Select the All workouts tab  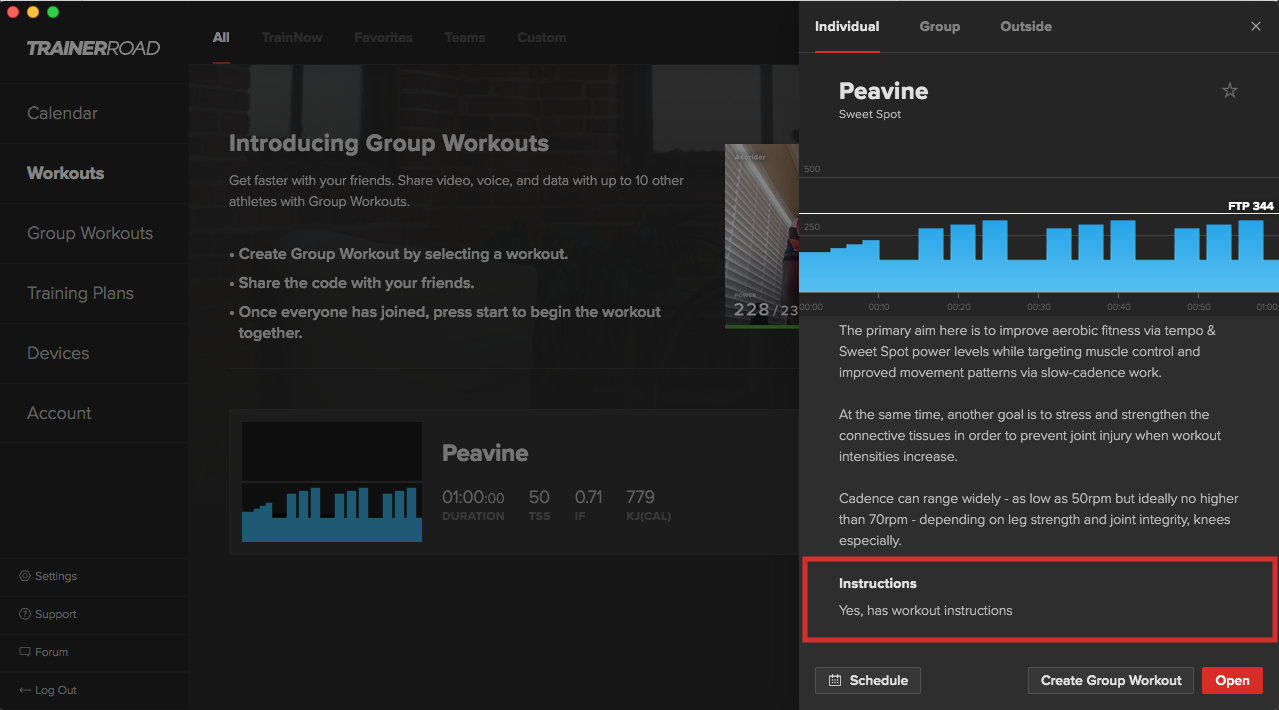[221, 37]
